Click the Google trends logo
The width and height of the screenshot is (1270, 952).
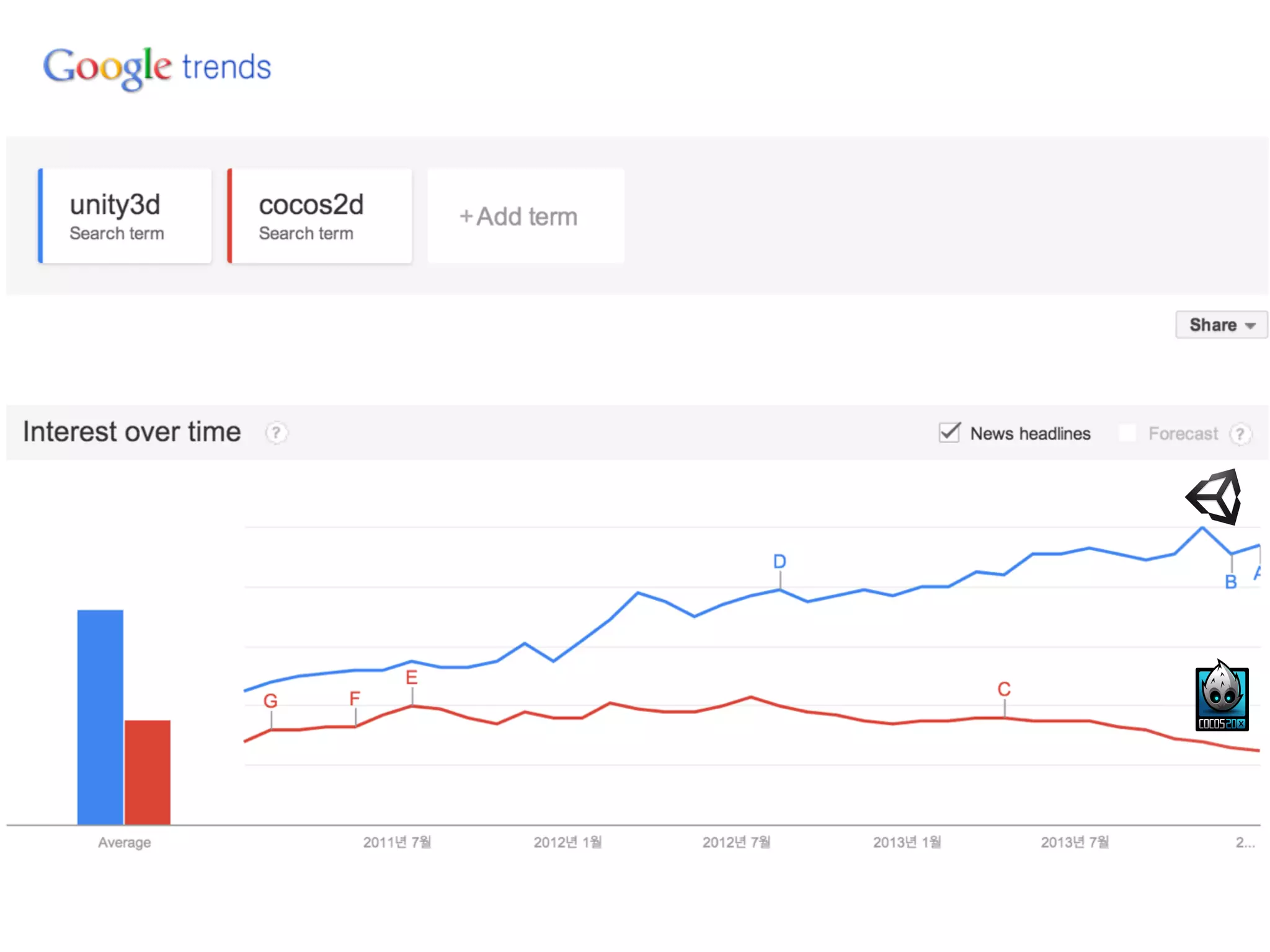click(157, 67)
